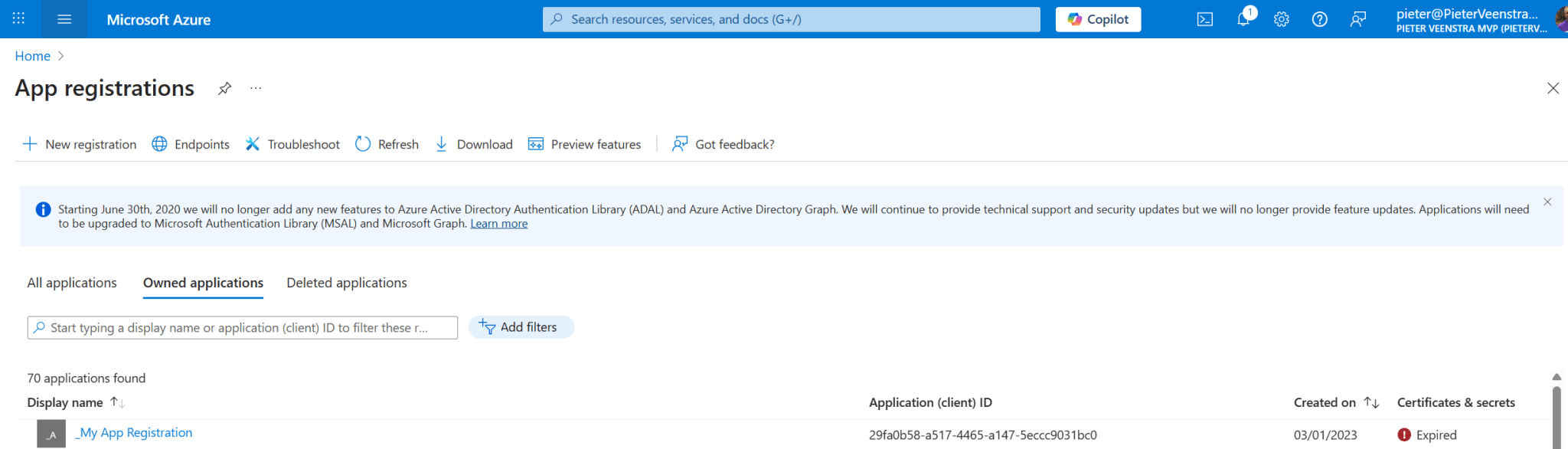Open portal settings gear
Image resolution: width=1568 pixels, height=449 pixels.
tap(1282, 19)
